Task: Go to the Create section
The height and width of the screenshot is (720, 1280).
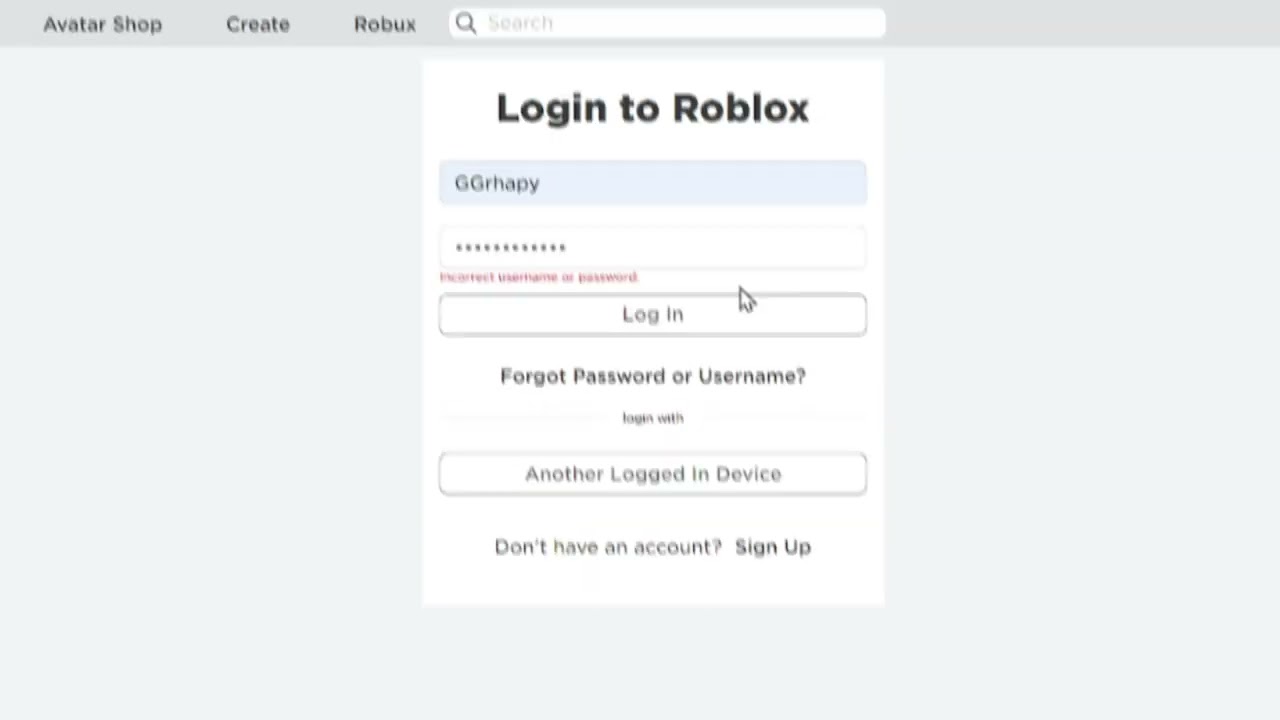Action: (258, 24)
